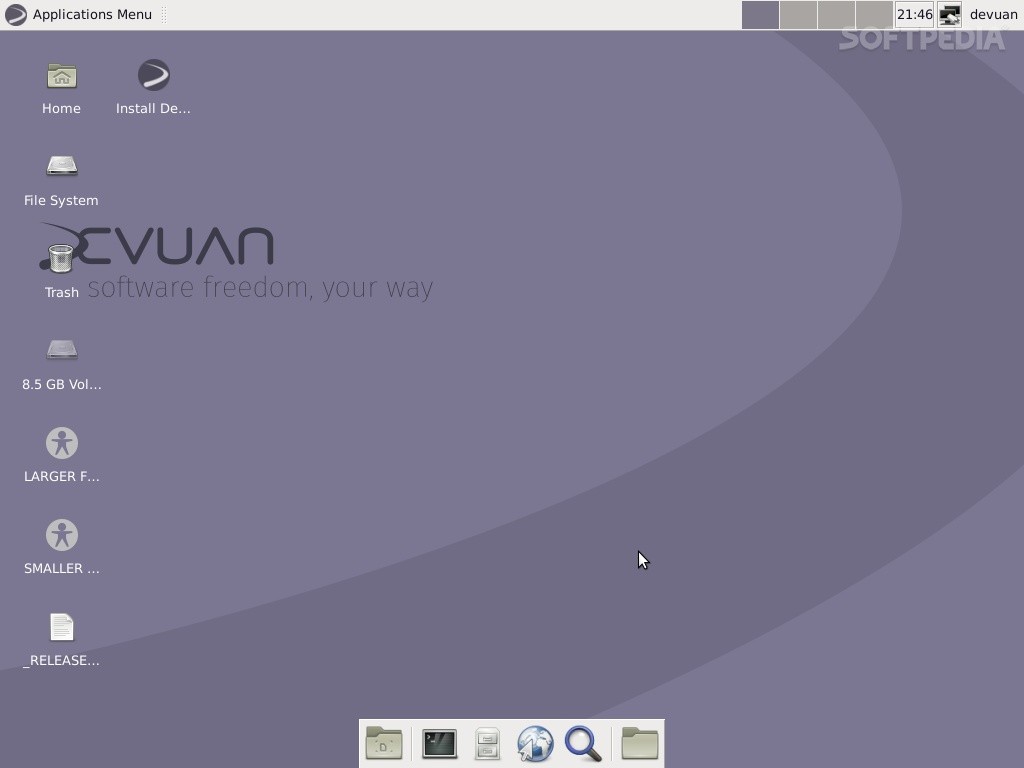The height and width of the screenshot is (768, 1024).
Task: Click the desktop folder icon in dock
Action: (384, 744)
